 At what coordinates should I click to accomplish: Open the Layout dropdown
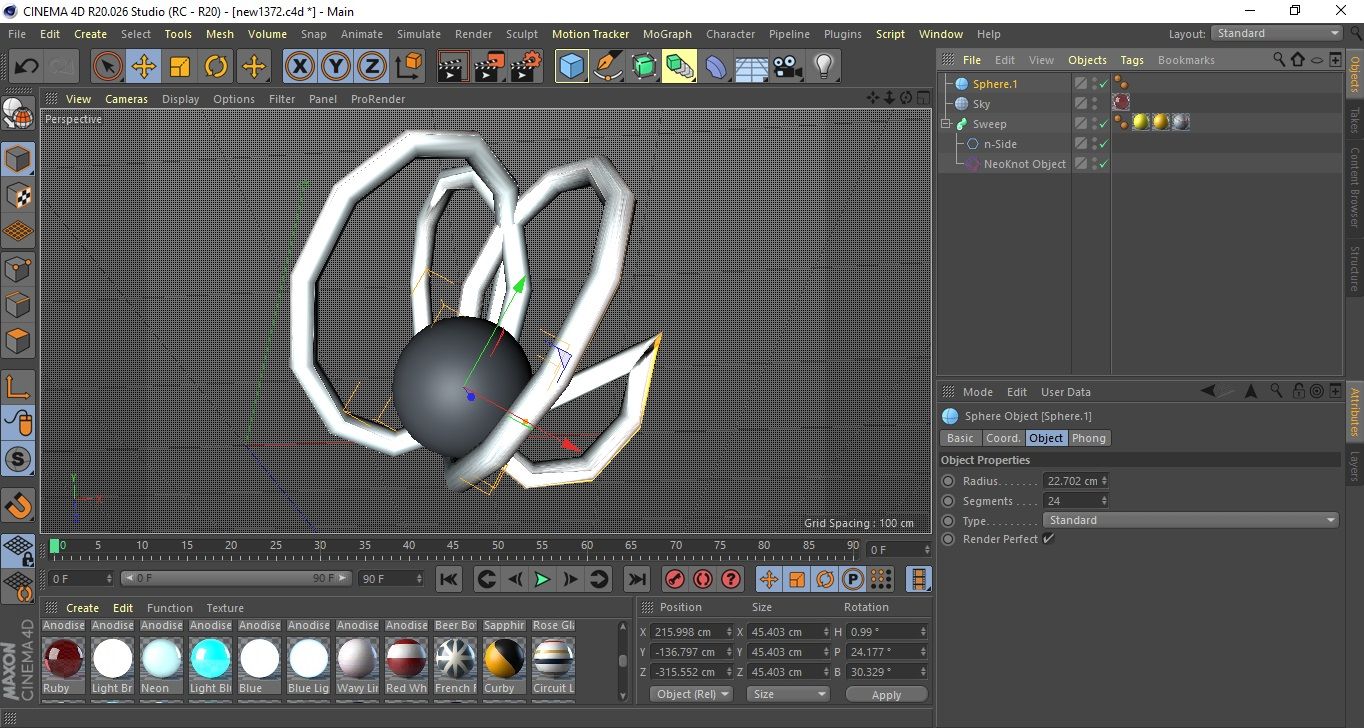[x=1277, y=33]
